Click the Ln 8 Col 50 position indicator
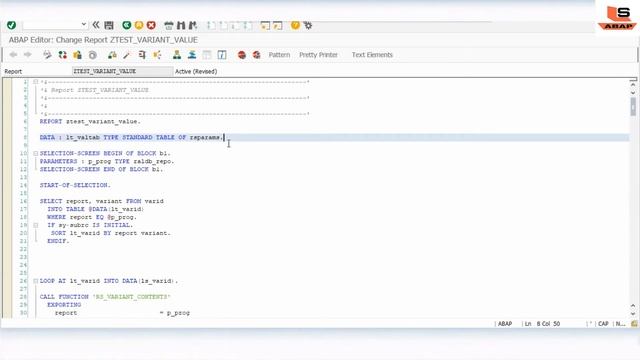640x360 pixels. pos(542,324)
